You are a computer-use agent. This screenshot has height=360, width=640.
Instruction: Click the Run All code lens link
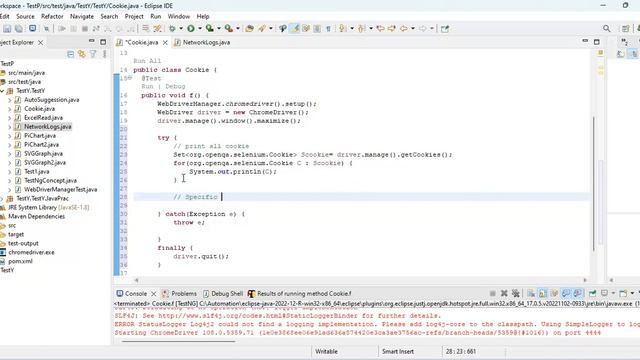click(147, 61)
